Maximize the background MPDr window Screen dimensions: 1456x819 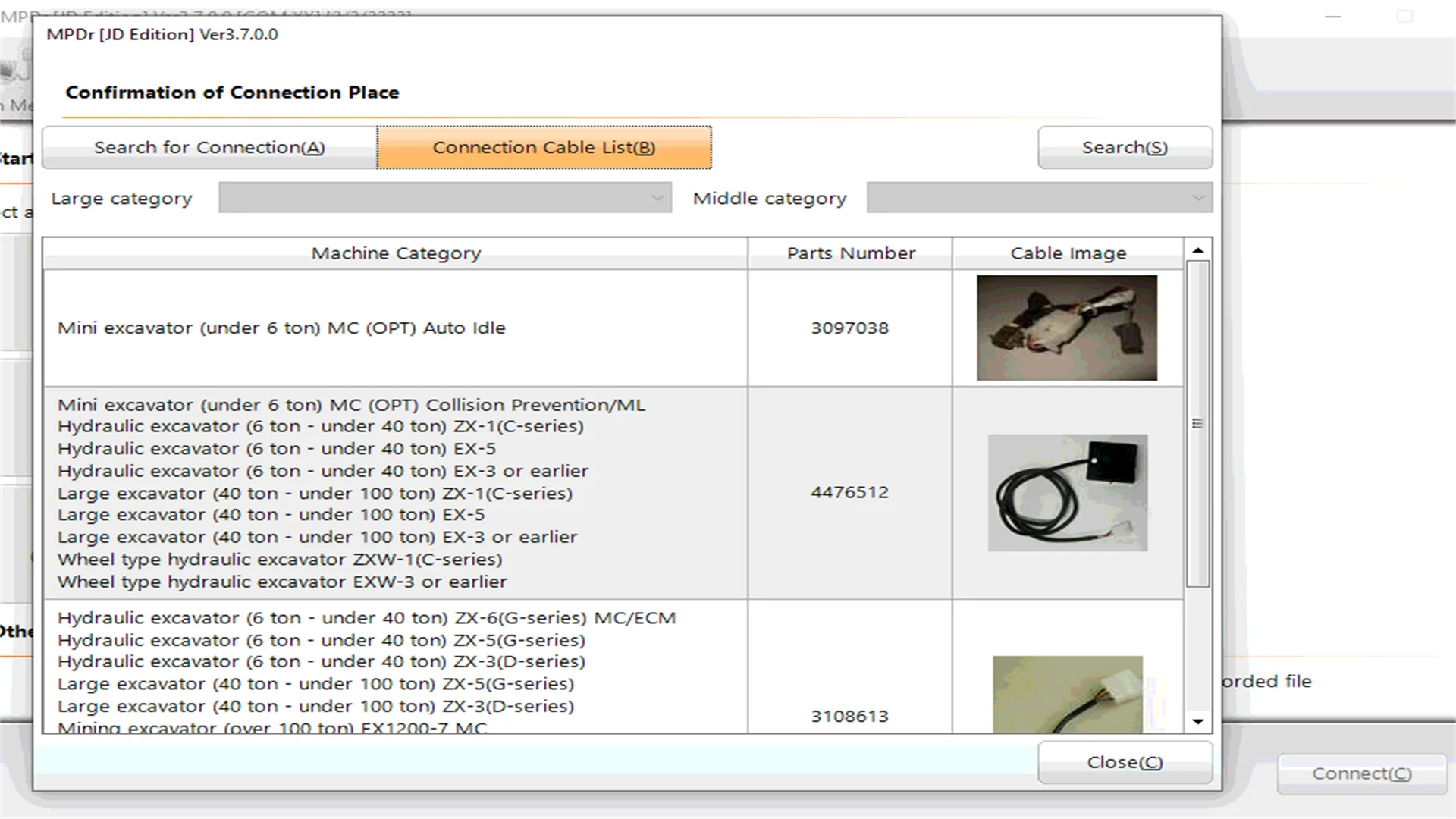tap(1405, 16)
